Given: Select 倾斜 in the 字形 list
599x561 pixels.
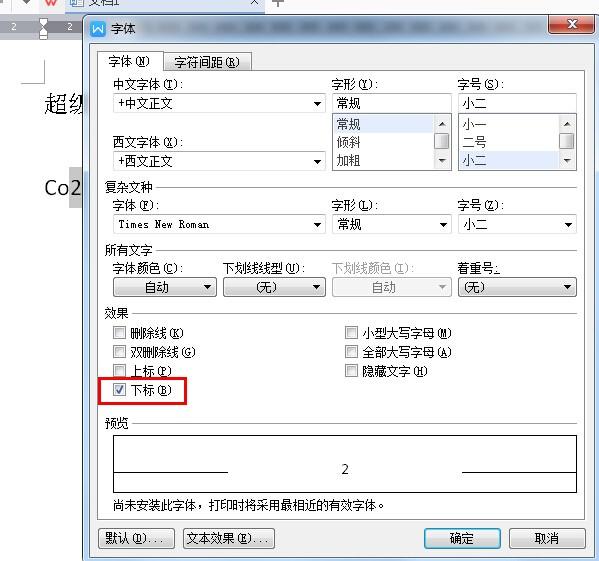Looking at the screenshot, I should pos(383,142).
